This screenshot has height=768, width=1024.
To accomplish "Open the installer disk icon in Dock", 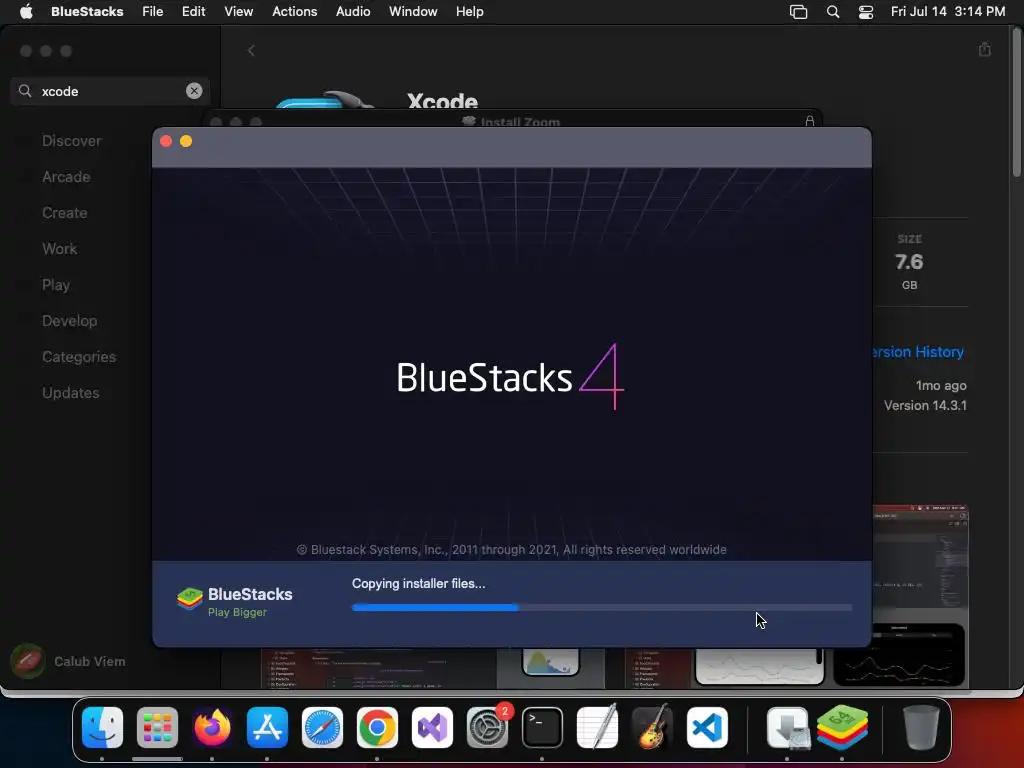I will point(788,728).
